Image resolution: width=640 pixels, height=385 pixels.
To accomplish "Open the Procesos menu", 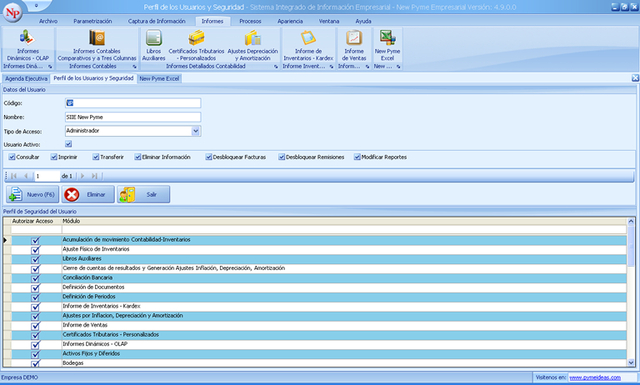I will [250, 21].
